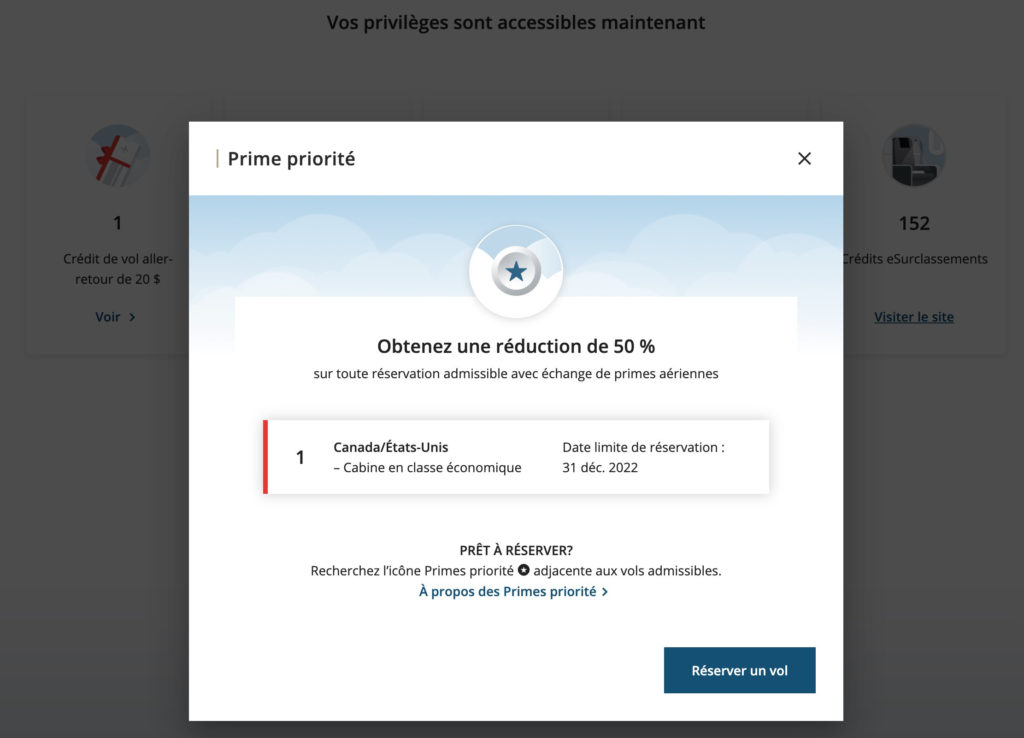The height and width of the screenshot is (738, 1024).
Task: Dismiss the Prime priorité dialog with X
Action: pyautogui.click(x=804, y=158)
